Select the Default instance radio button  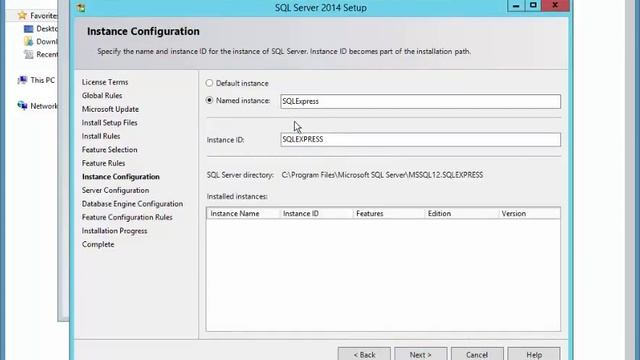[x=209, y=83]
